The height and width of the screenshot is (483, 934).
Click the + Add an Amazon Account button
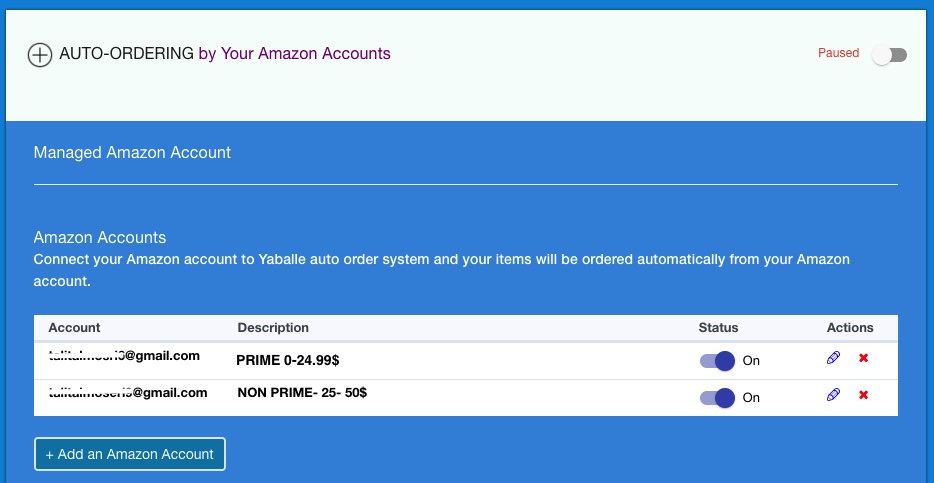tap(130, 454)
